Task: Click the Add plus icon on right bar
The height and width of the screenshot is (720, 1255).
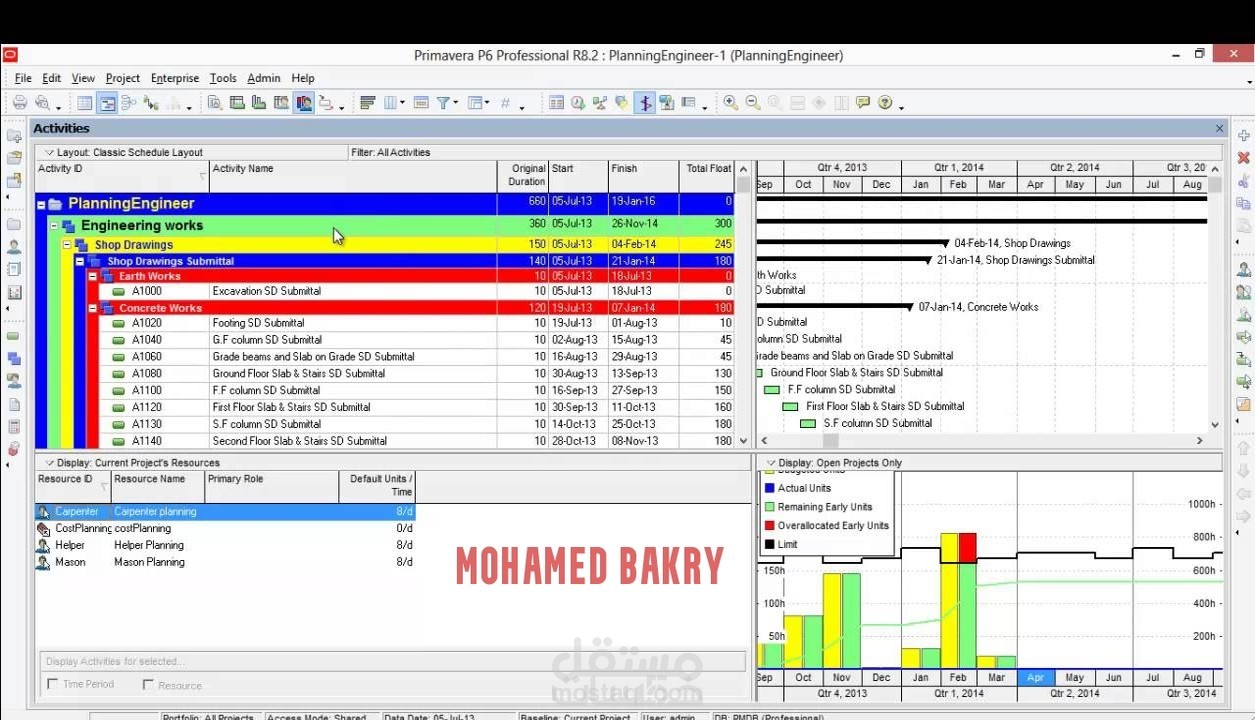Action: coord(1244,135)
